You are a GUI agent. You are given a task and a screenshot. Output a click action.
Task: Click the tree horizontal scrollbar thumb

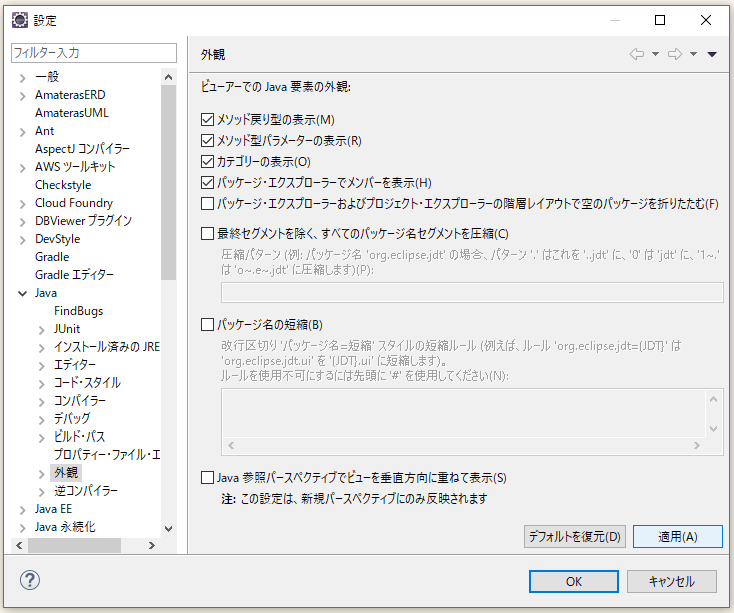tap(74, 545)
